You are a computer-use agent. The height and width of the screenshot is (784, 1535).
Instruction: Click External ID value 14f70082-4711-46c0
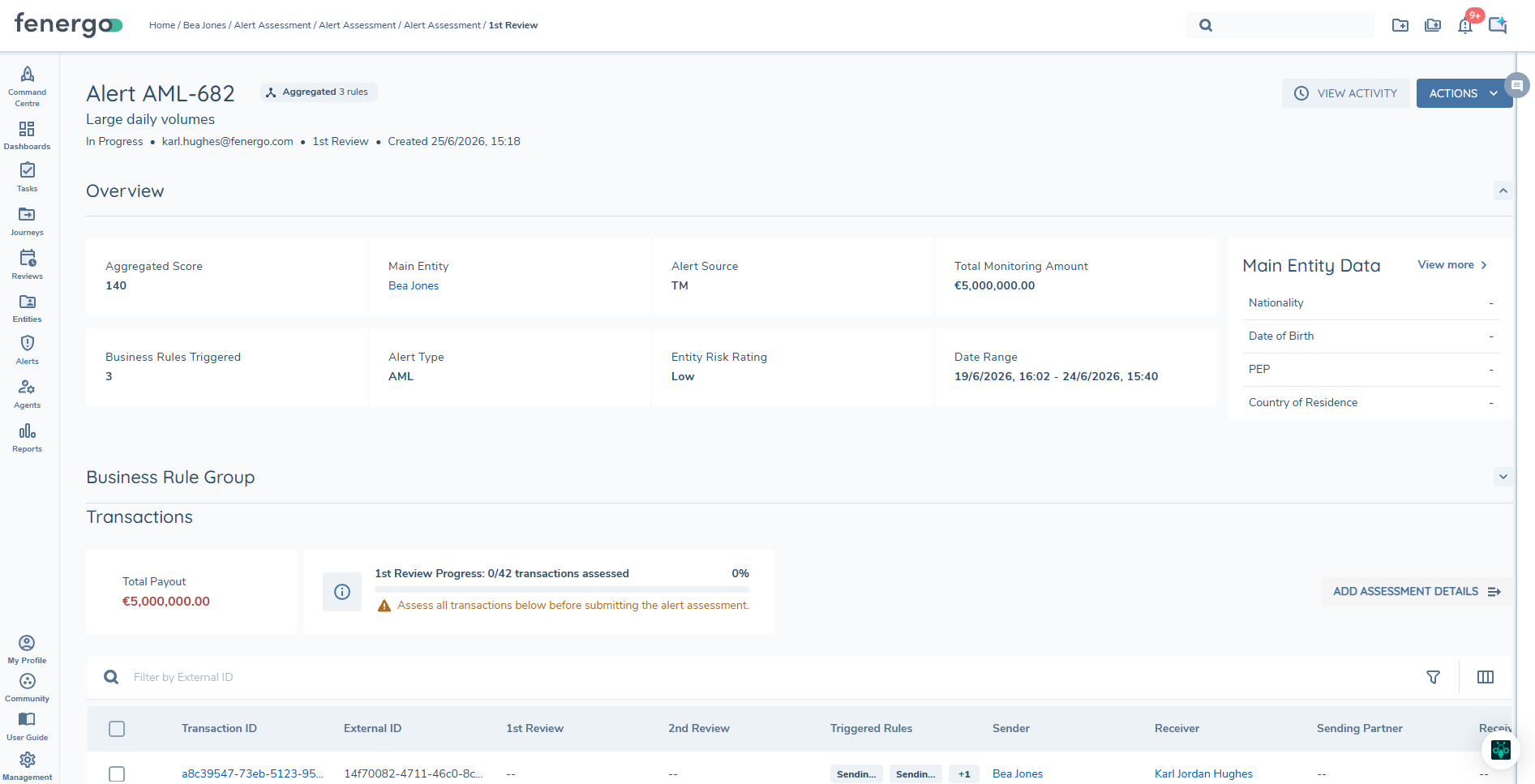point(414,773)
